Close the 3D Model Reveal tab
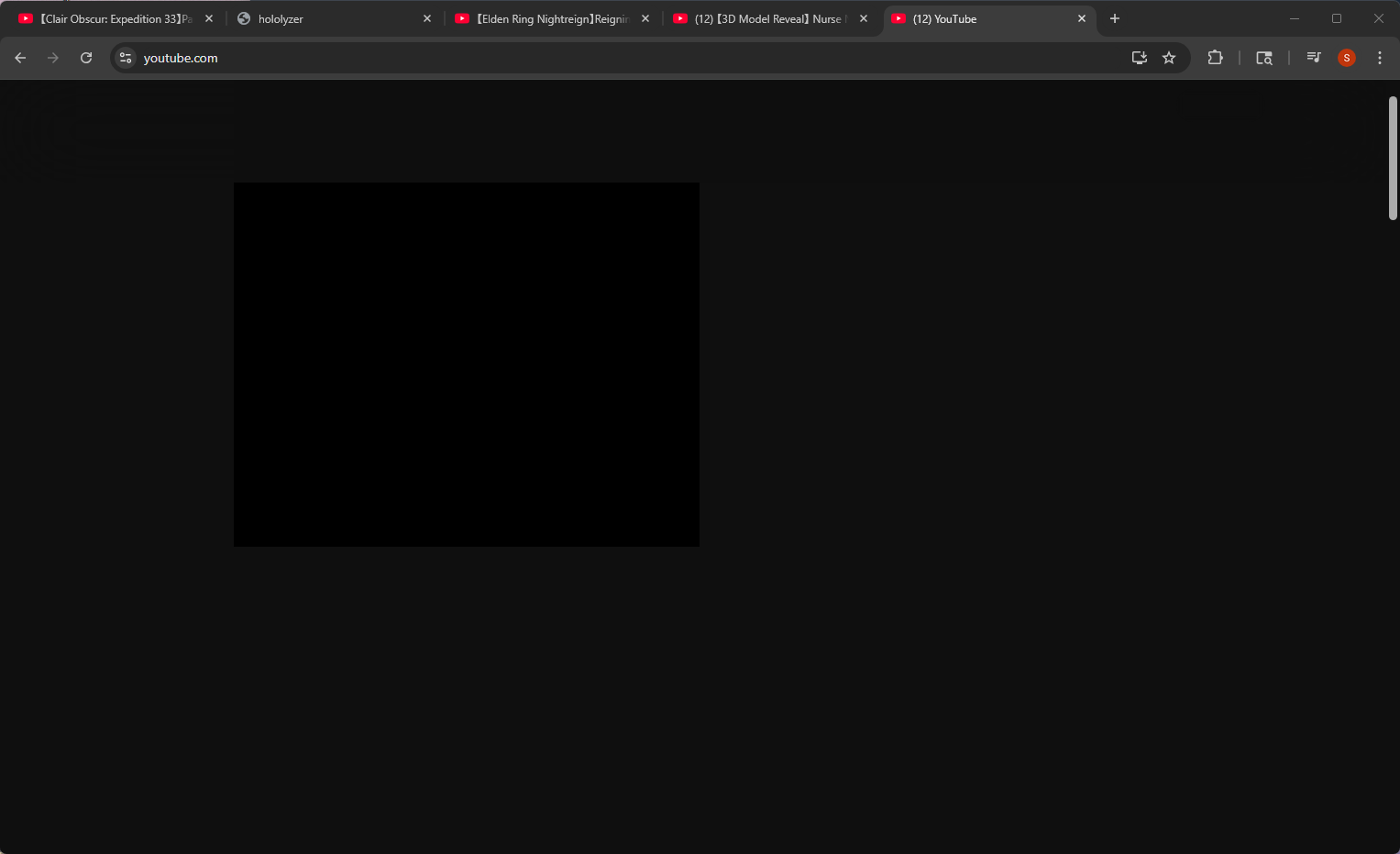Screen dimensions: 1400x854 coord(864,18)
